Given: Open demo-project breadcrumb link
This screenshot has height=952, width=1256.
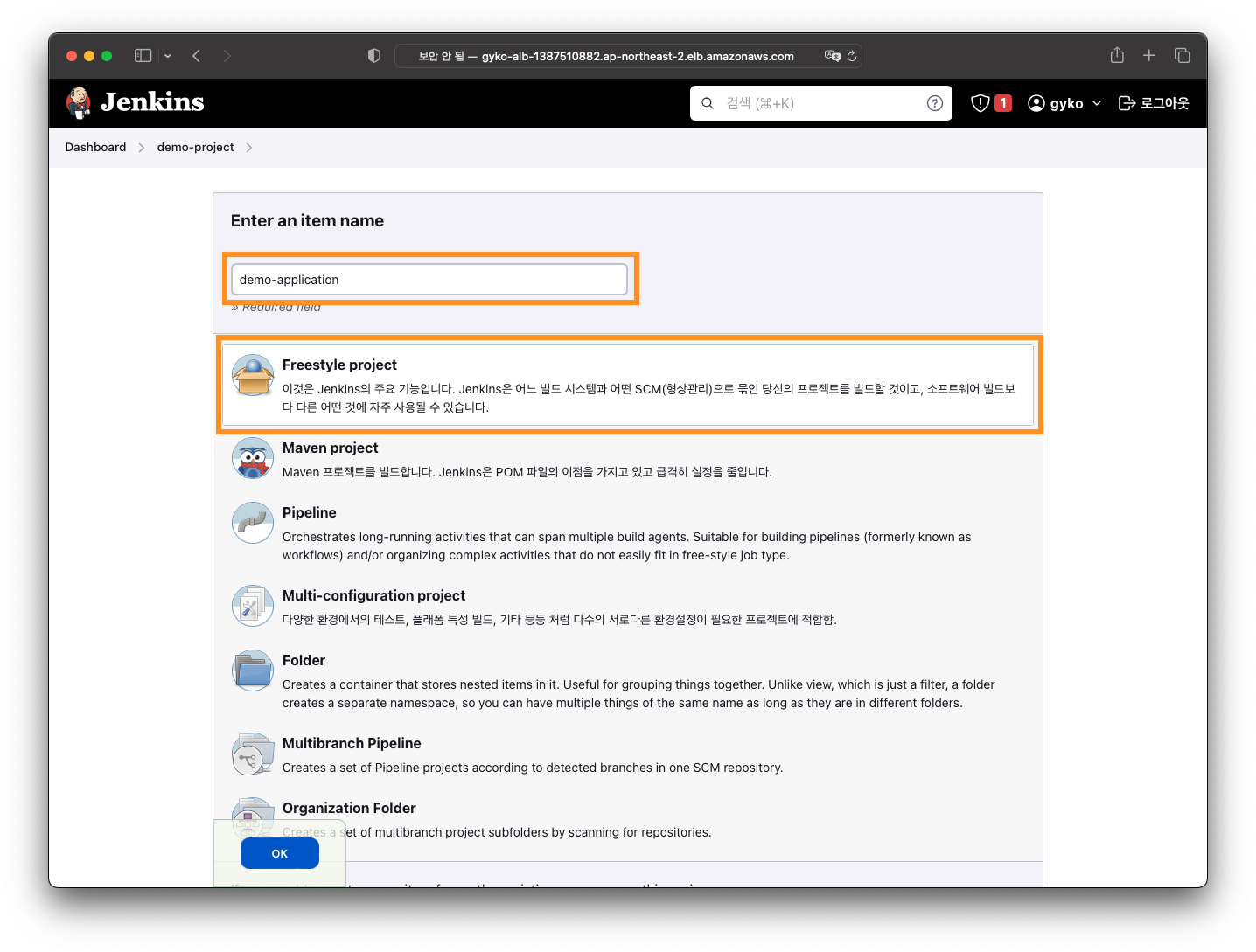Looking at the screenshot, I should click(195, 147).
